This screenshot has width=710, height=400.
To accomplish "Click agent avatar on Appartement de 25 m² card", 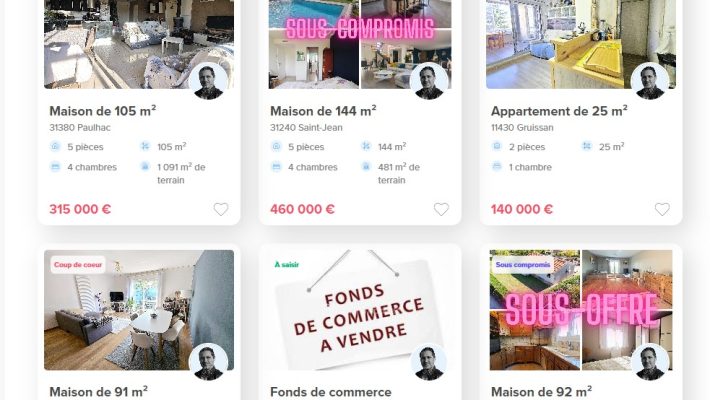I will pos(650,82).
